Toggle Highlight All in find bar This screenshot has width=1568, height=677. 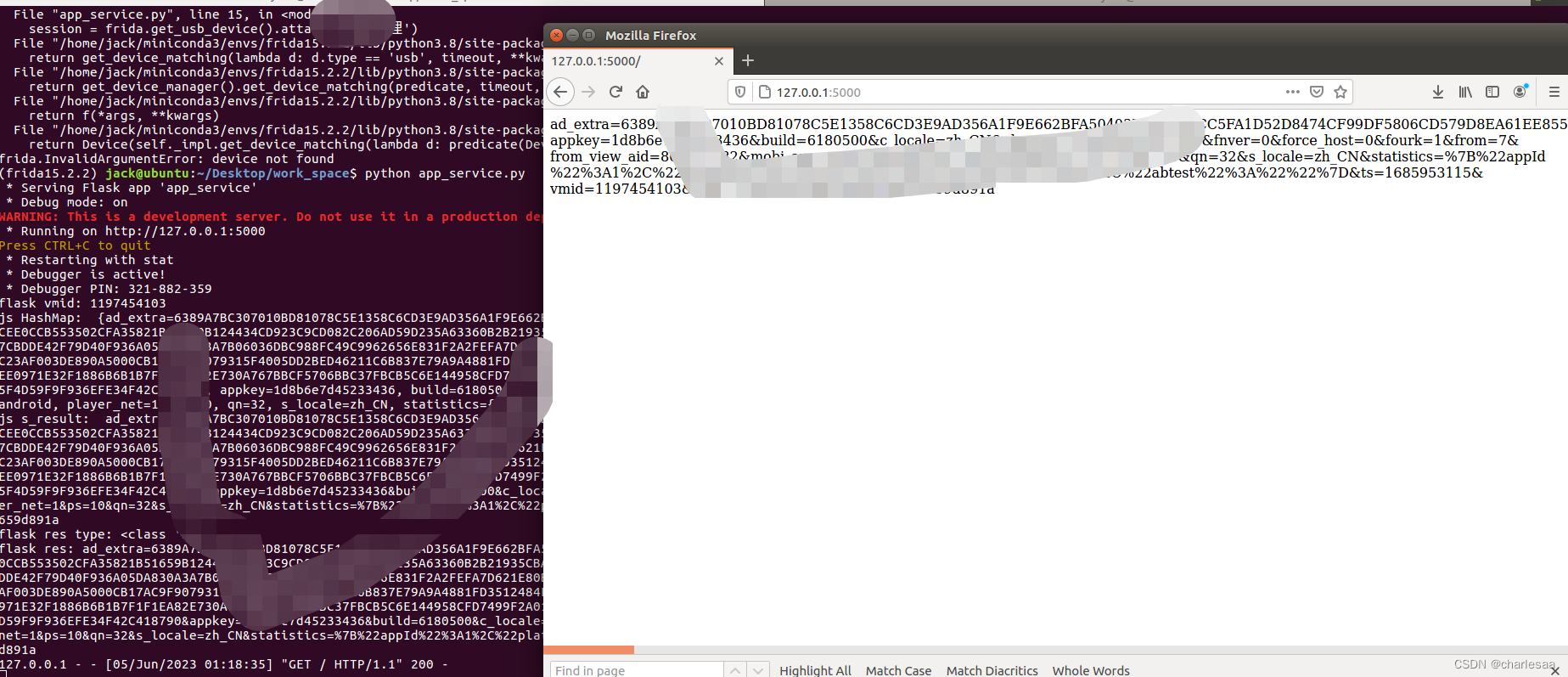click(x=815, y=670)
